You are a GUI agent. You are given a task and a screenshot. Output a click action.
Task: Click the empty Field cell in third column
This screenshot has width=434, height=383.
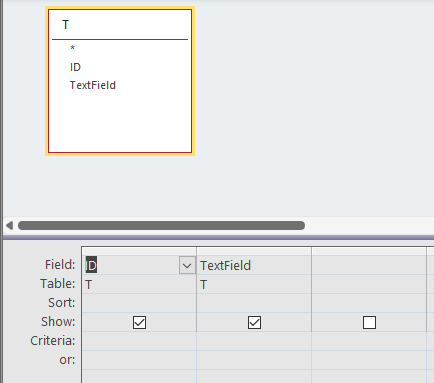[x=369, y=266]
